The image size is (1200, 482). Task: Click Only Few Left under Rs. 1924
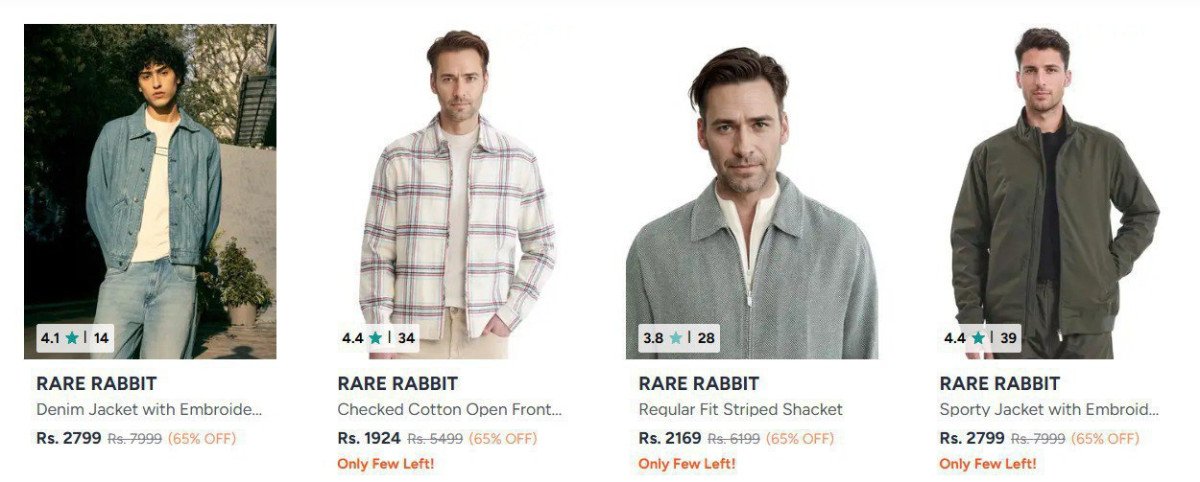click(x=385, y=464)
